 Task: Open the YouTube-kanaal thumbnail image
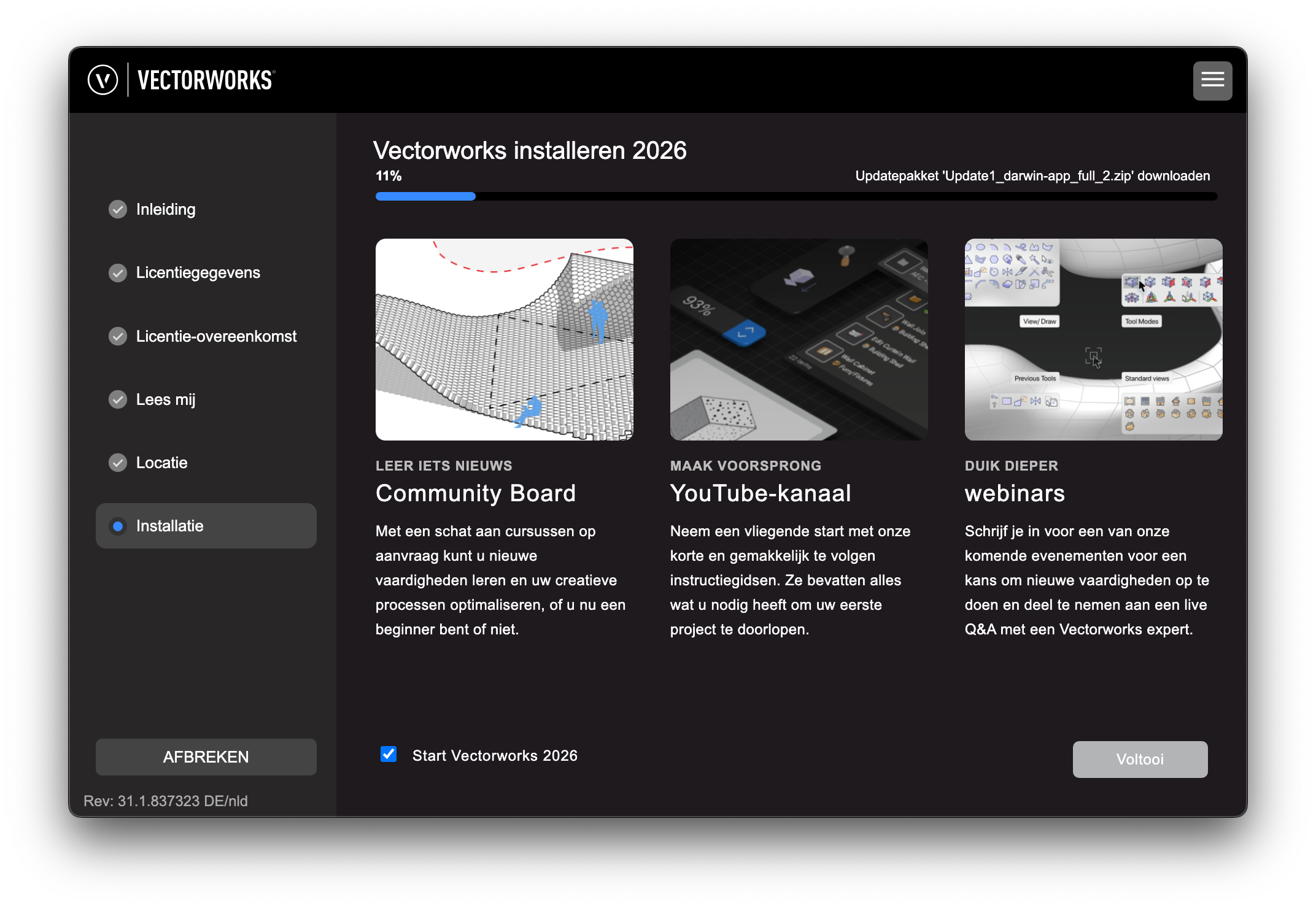click(799, 339)
